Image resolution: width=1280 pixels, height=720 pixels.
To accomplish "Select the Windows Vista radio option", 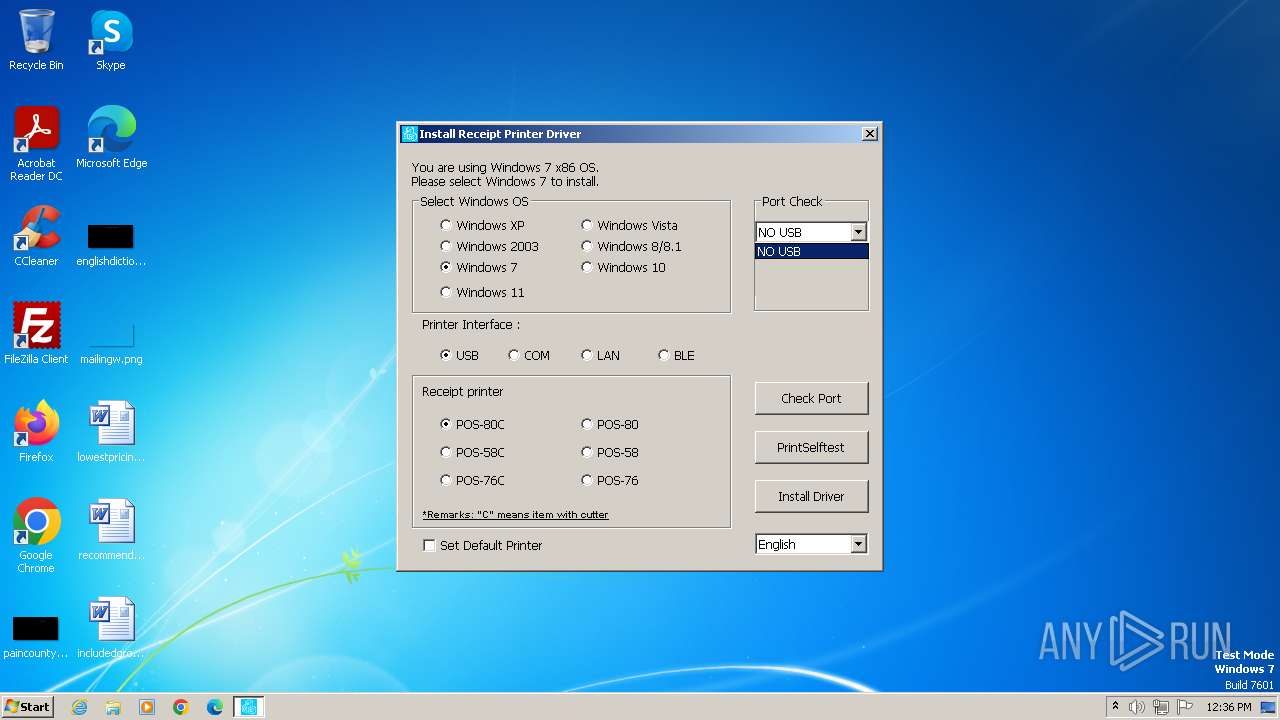I will [629, 225].
